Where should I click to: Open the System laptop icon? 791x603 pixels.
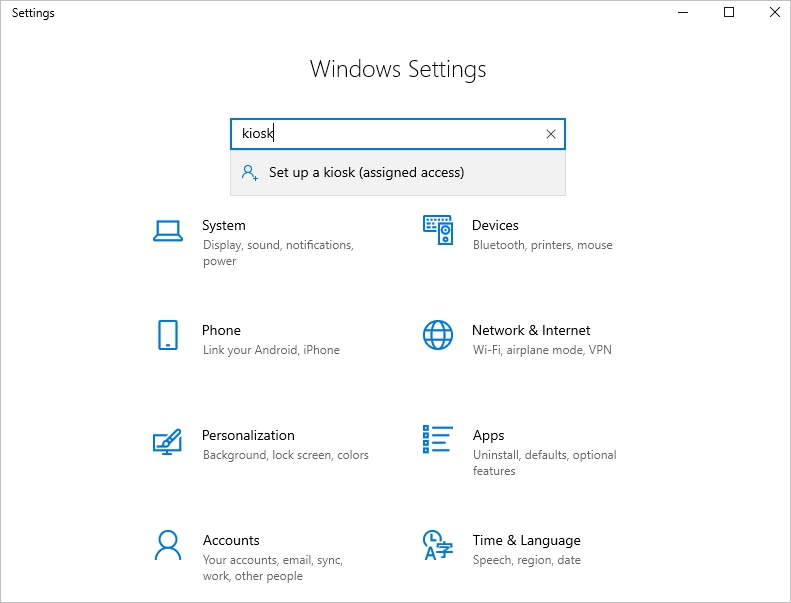168,231
